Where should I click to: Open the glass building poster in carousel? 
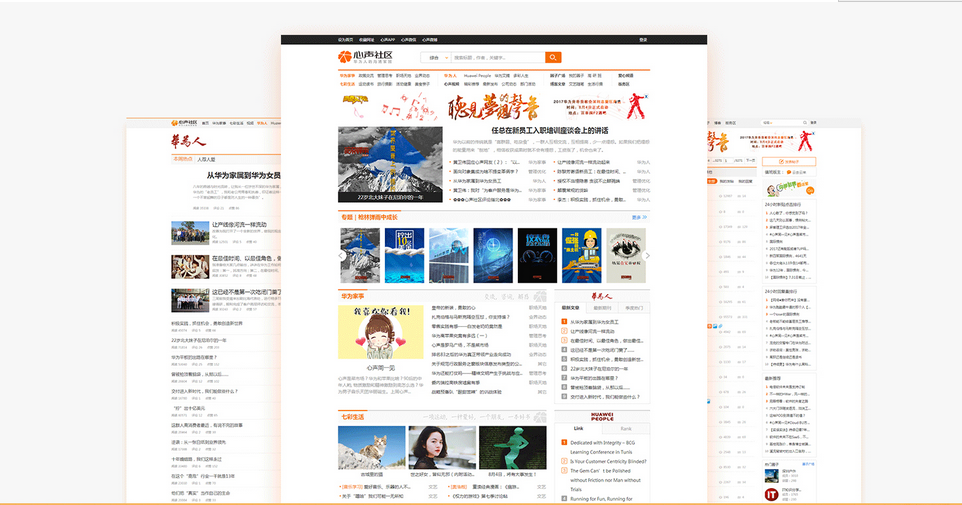tap(448, 255)
